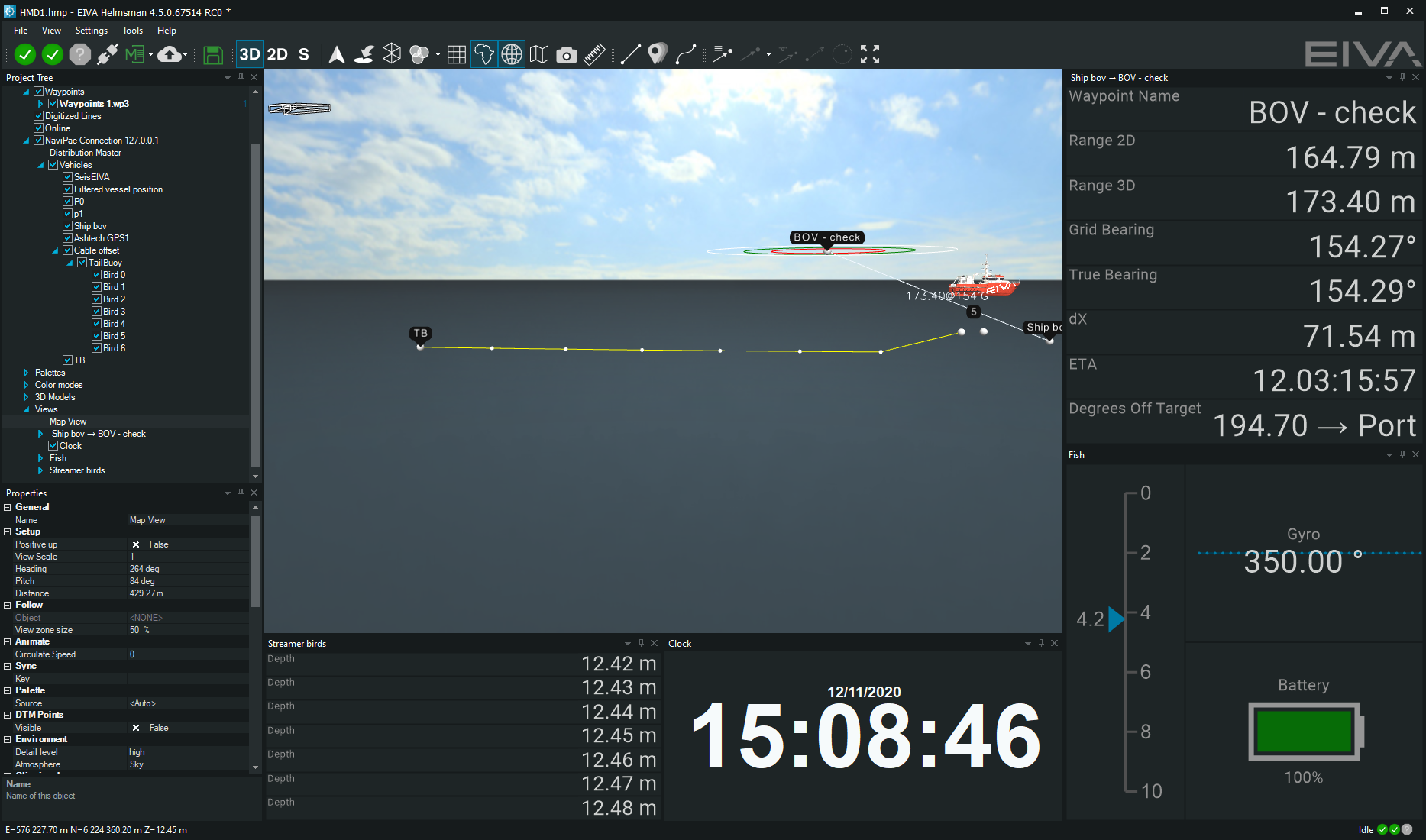The height and width of the screenshot is (840, 1426).
Task: Open the Tools menu
Action: (x=132, y=31)
